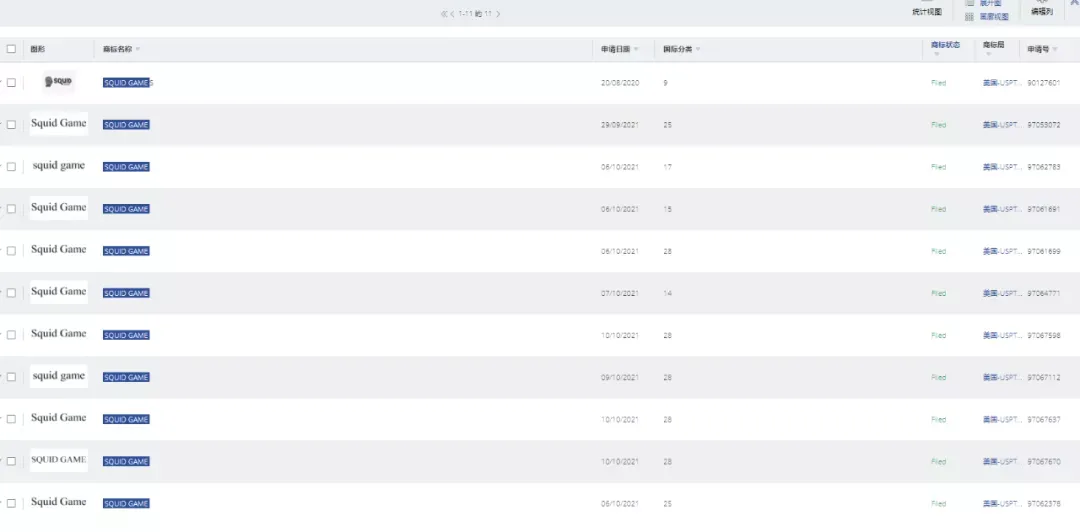The image size is (1080, 532).
Task: Click the date 07/10/2021
Action: pyautogui.click(x=620, y=293)
